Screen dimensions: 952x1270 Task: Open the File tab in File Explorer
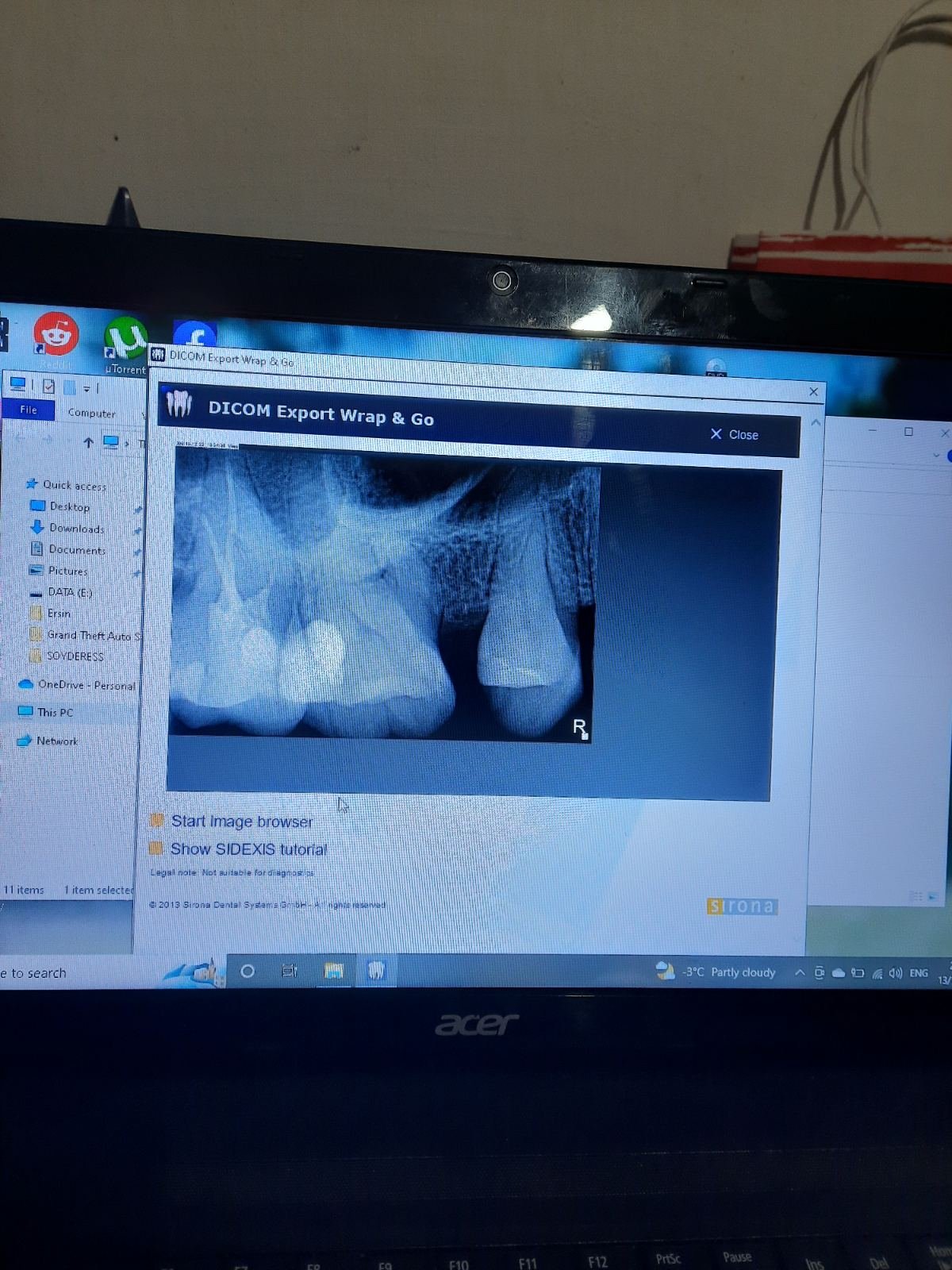click(x=29, y=410)
